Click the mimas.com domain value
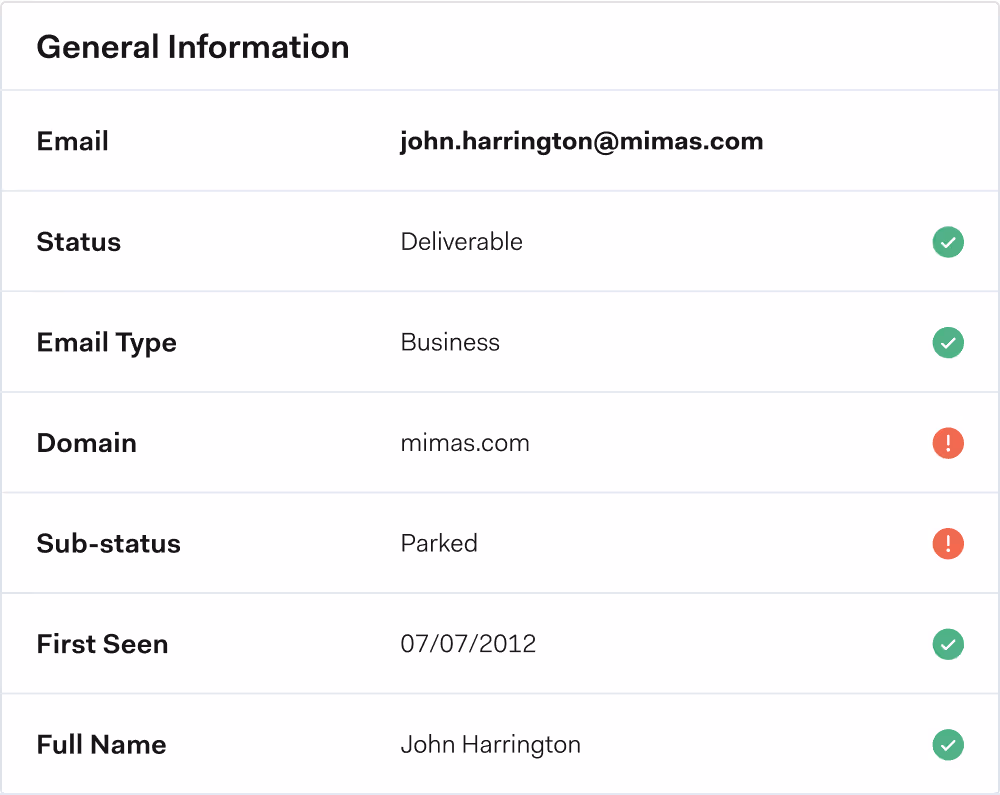1000x795 pixels. 465,443
